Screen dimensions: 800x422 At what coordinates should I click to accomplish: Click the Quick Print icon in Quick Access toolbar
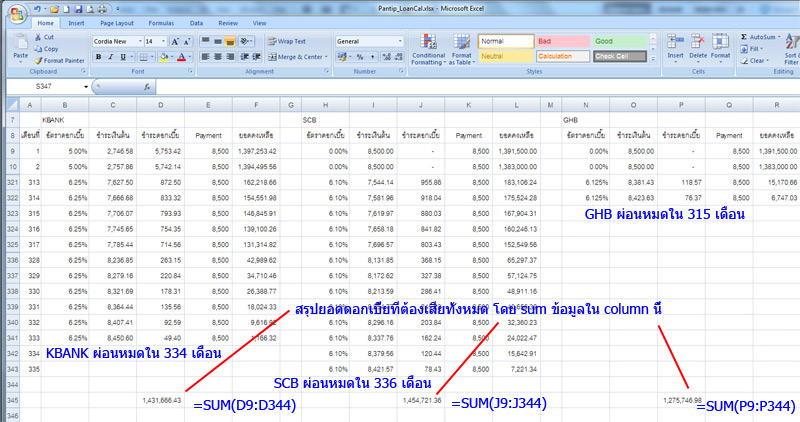click(102, 9)
